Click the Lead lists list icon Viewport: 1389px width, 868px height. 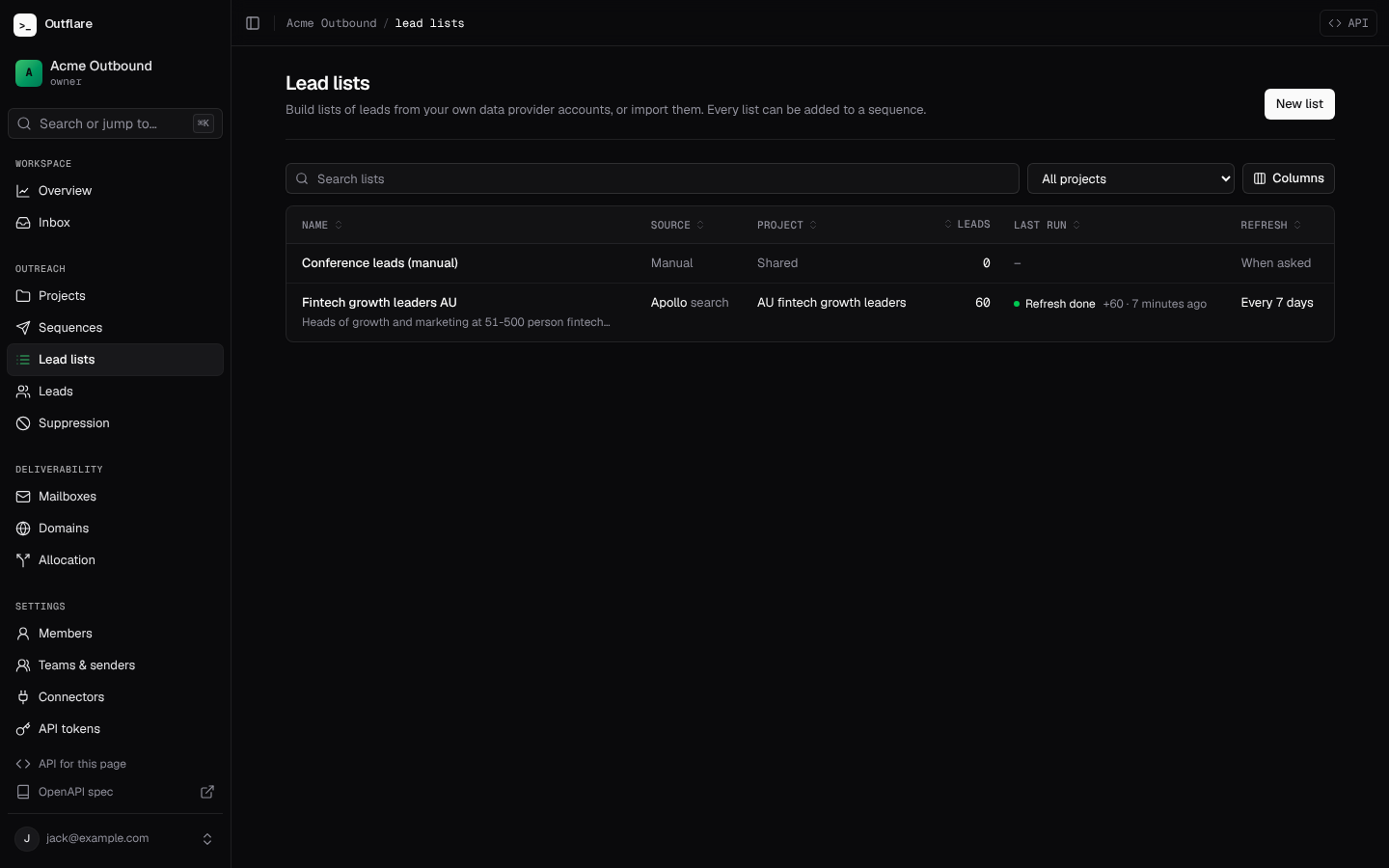click(x=23, y=360)
